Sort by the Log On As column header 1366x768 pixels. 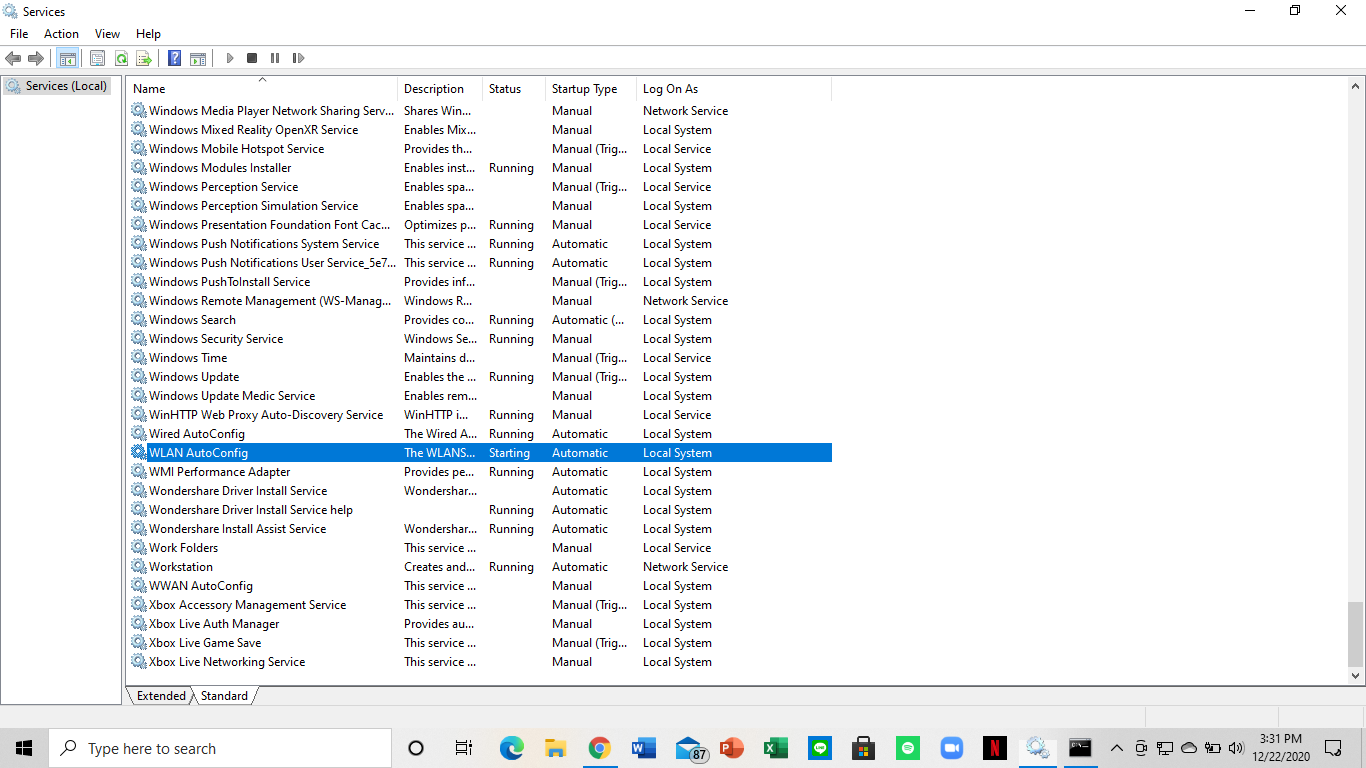pos(734,89)
